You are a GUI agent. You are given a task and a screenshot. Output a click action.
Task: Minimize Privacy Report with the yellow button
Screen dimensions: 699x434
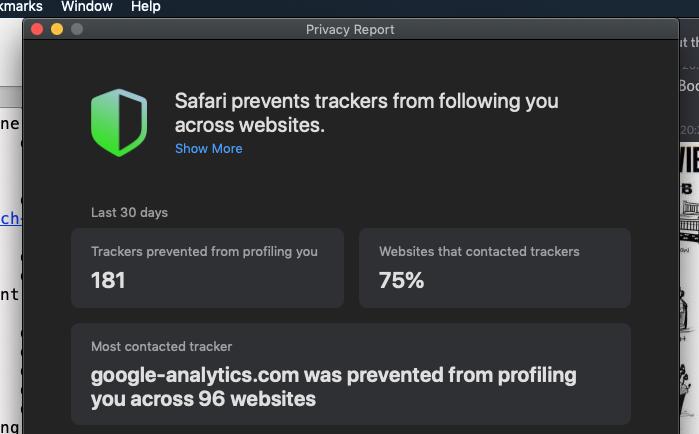pyautogui.click(x=57, y=29)
